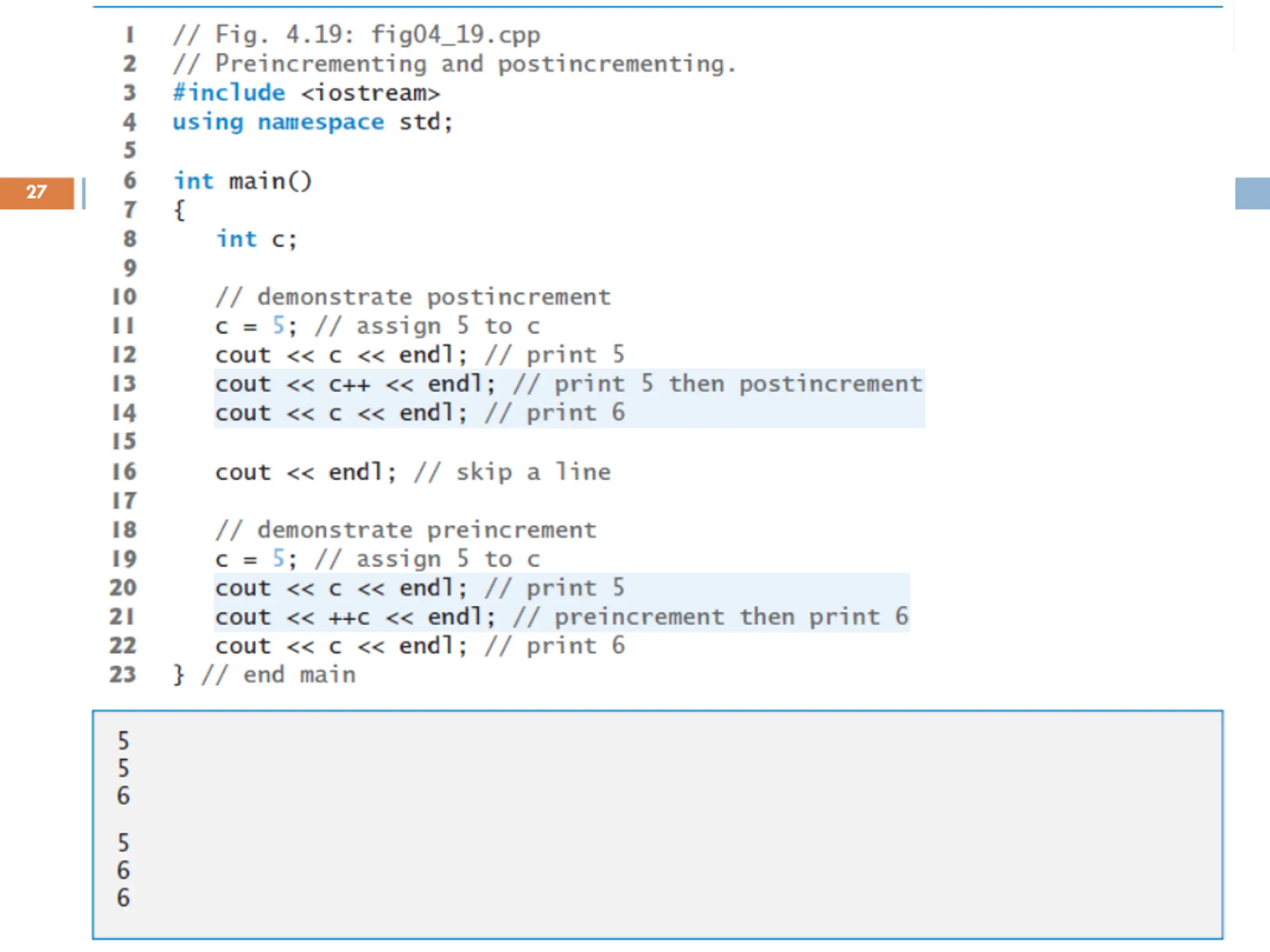Click the blue rectangle at right edge

(x=1252, y=193)
